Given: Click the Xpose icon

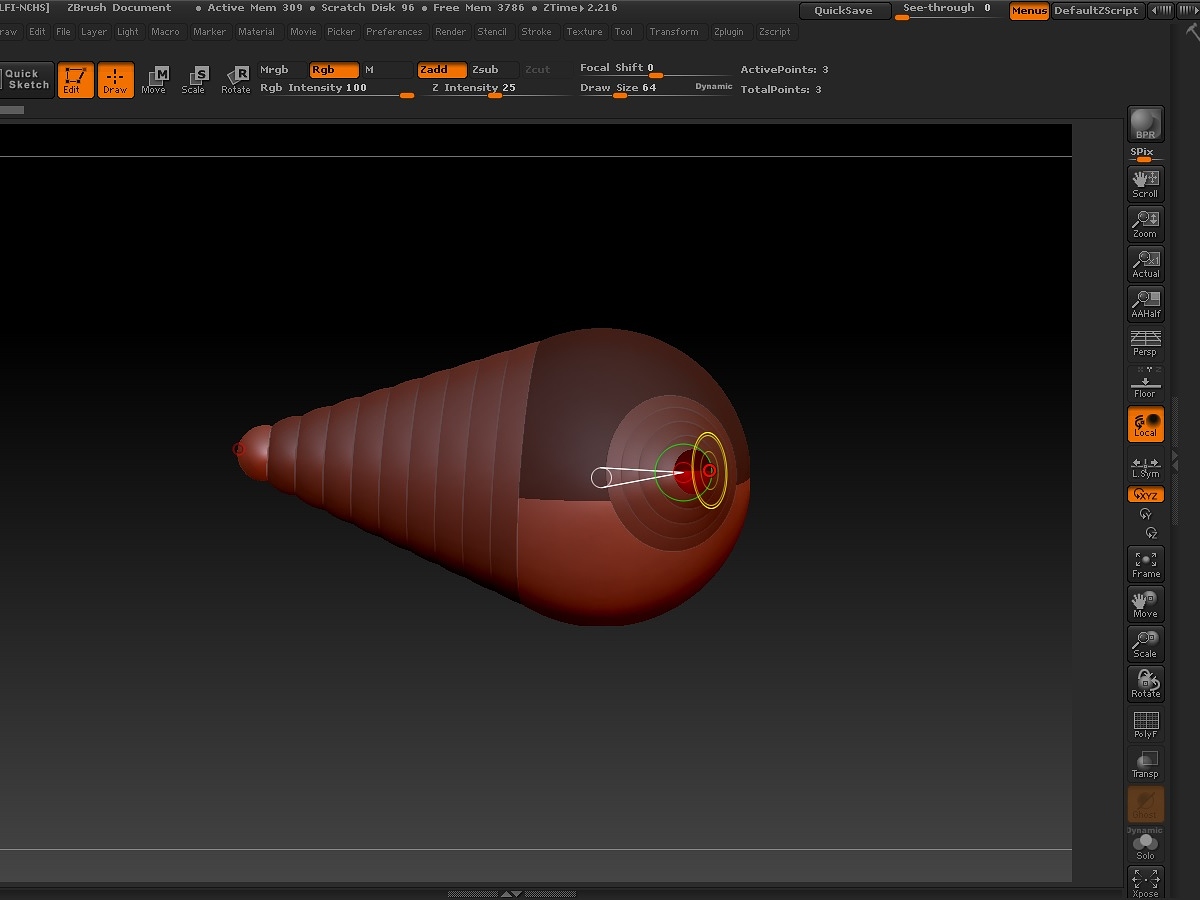Looking at the screenshot, I should (x=1145, y=882).
